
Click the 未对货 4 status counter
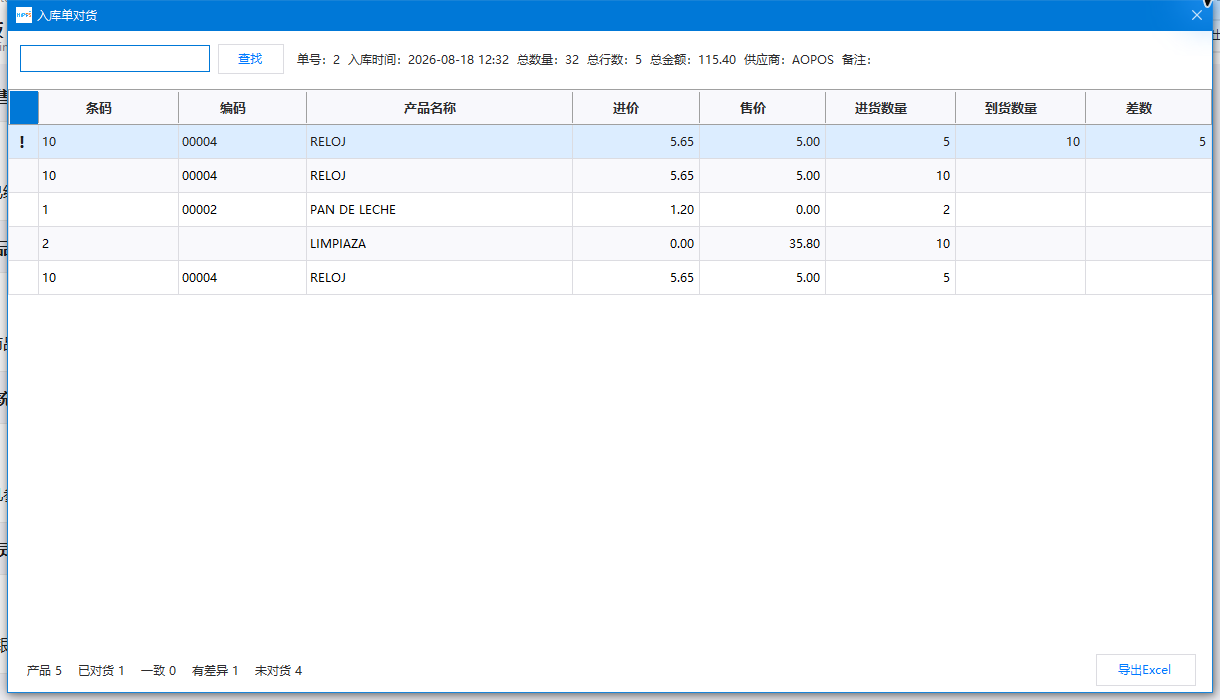tap(278, 671)
